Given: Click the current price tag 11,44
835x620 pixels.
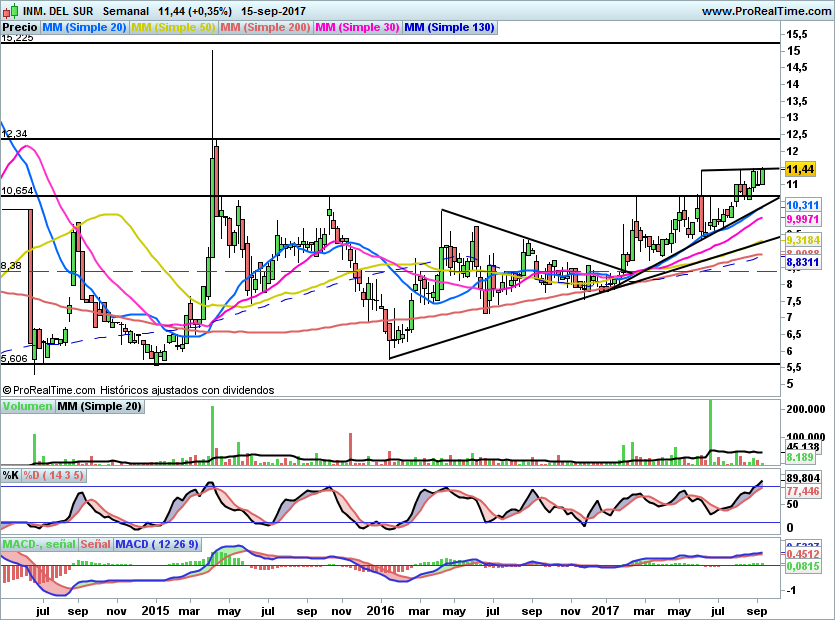Looking at the screenshot, I should click(801, 169).
